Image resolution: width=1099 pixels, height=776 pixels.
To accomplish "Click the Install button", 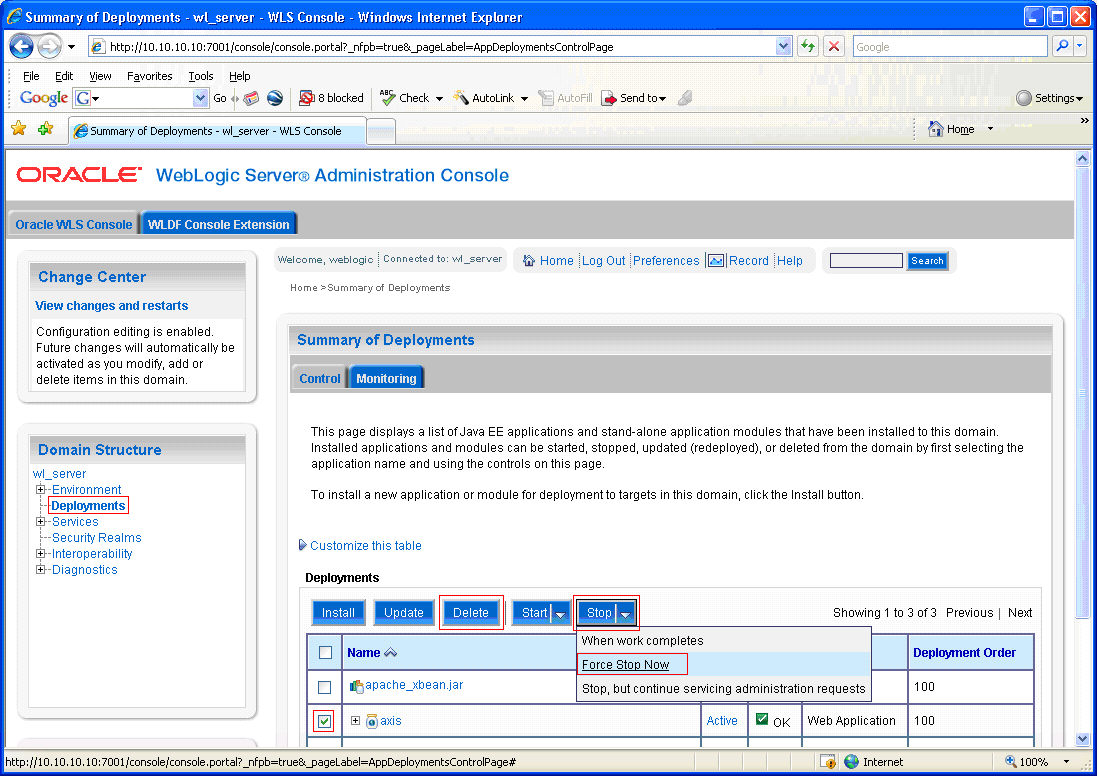I will pos(339,613).
